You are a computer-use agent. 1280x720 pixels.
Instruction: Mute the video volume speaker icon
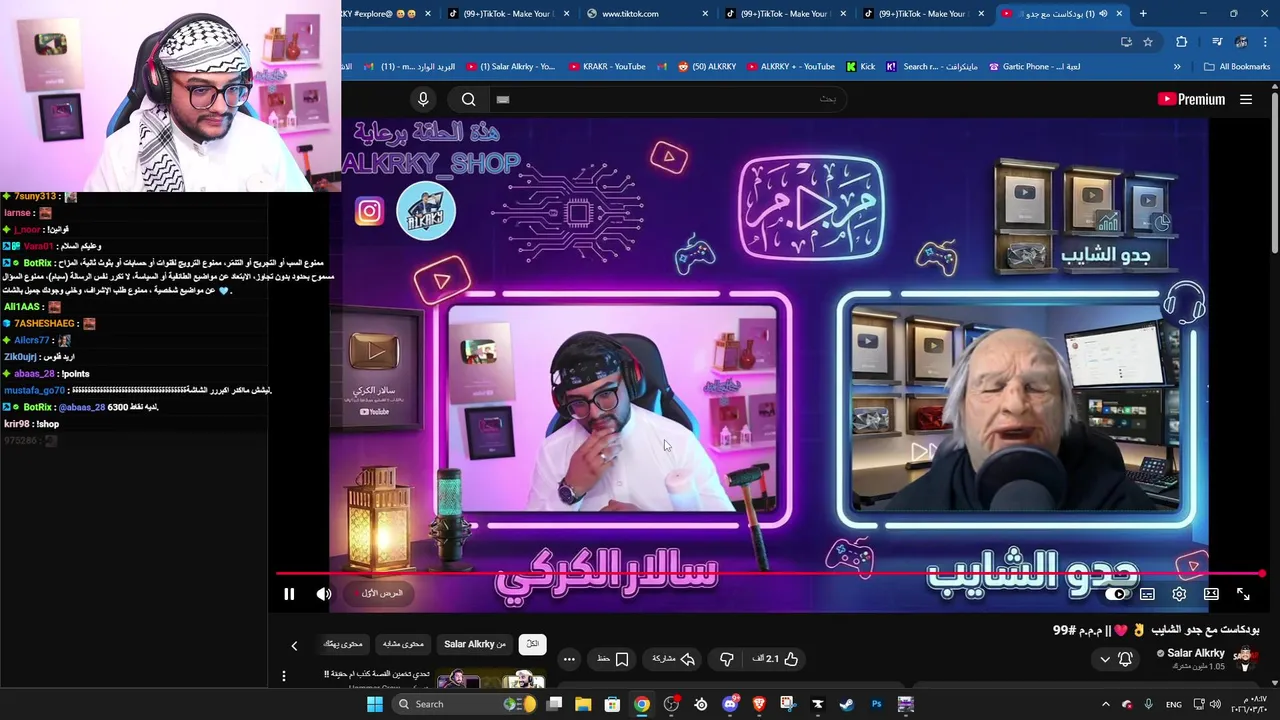tap(324, 594)
